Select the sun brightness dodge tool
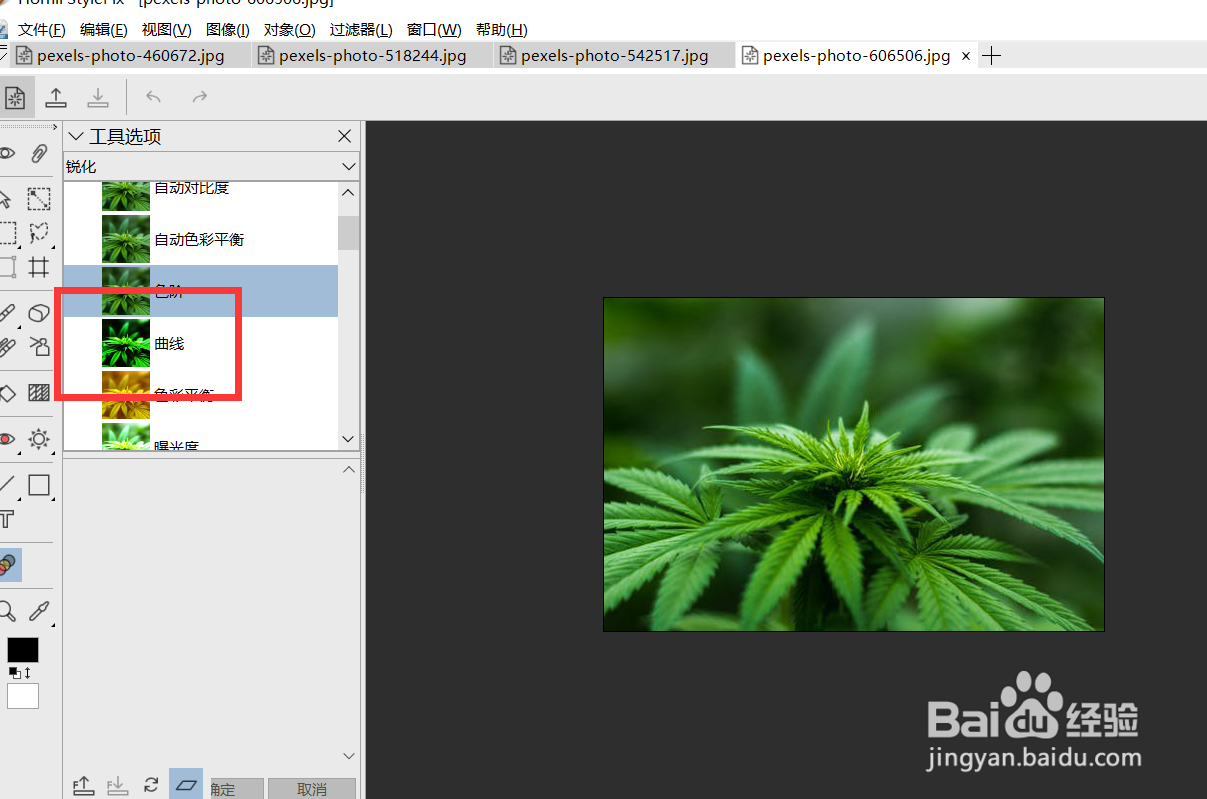The width and height of the screenshot is (1207, 799). click(39, 438)
